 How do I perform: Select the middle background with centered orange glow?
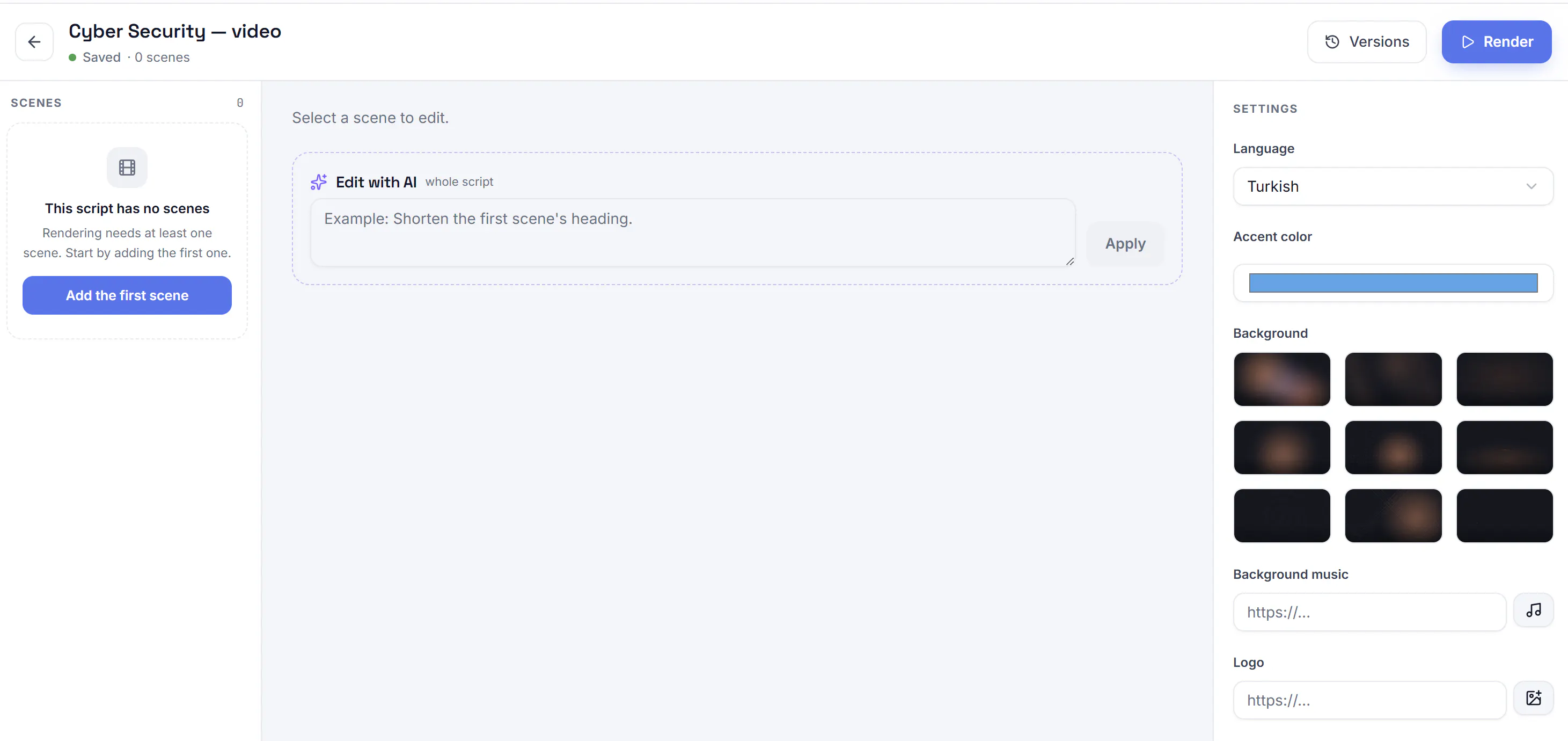tap(1393, 447)
